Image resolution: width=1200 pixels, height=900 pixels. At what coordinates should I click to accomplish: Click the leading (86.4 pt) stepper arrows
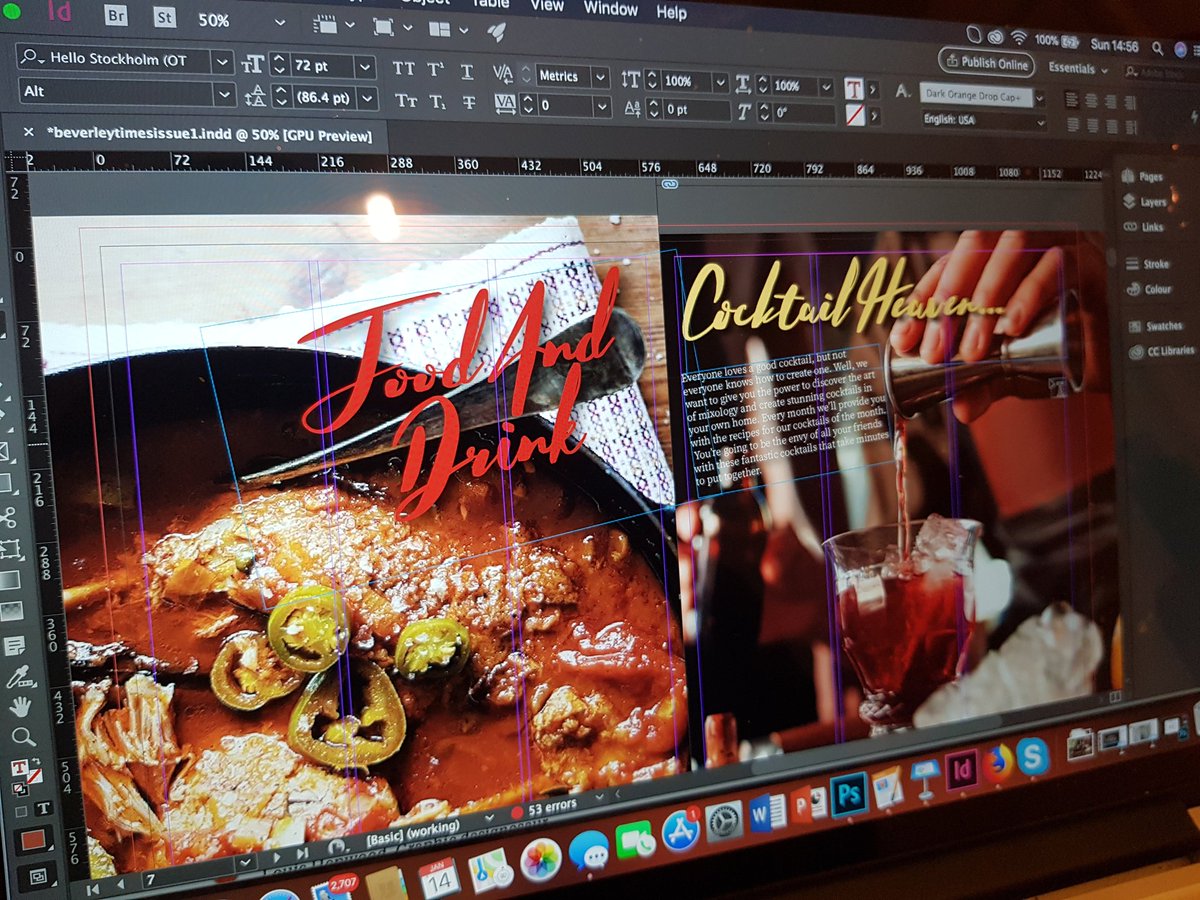[x=280, y=98]
